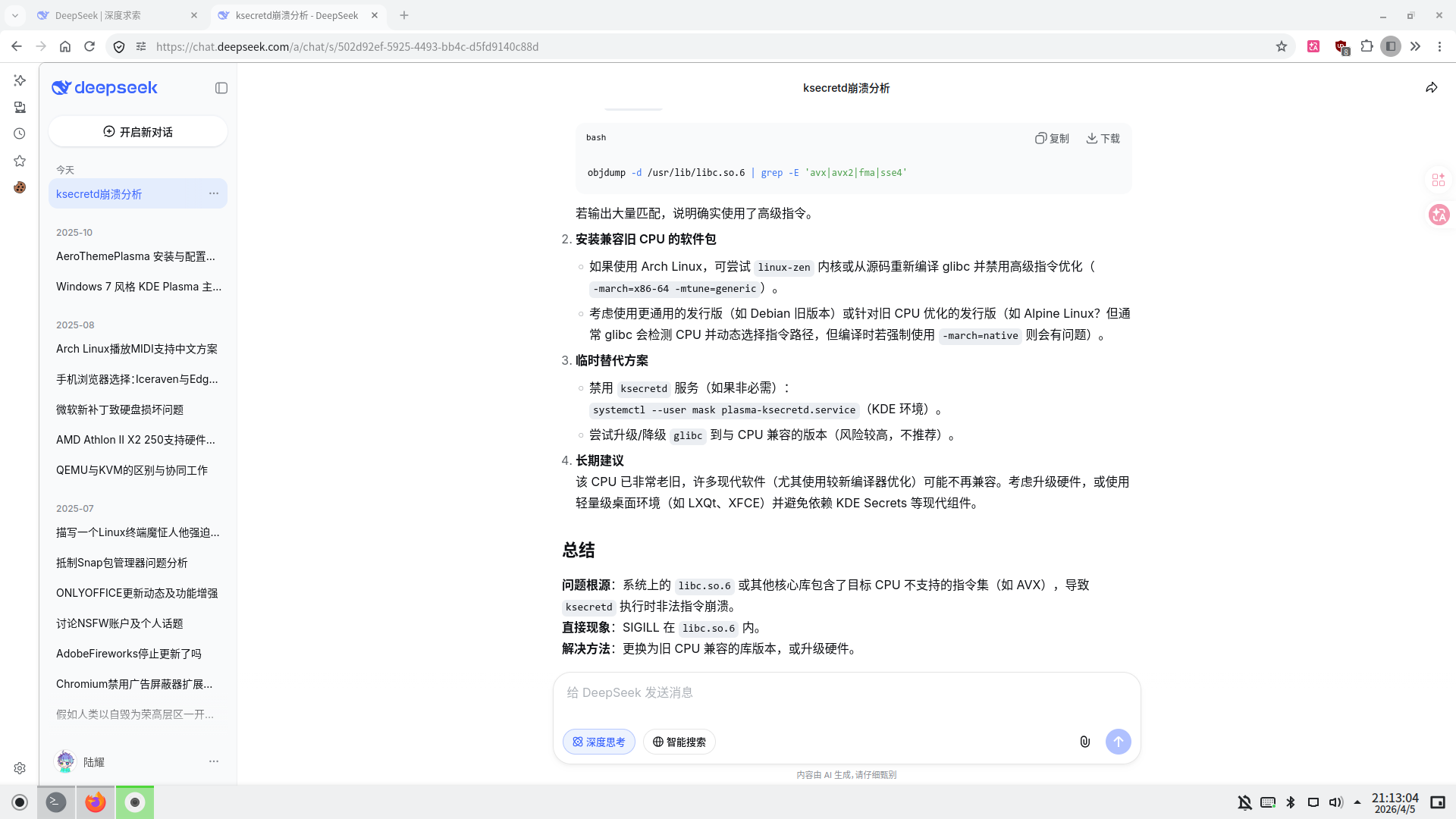Open options menu for ksecretd崩溃分析 chat
This screenshot has width=1456, height=819.
[214, 193]
